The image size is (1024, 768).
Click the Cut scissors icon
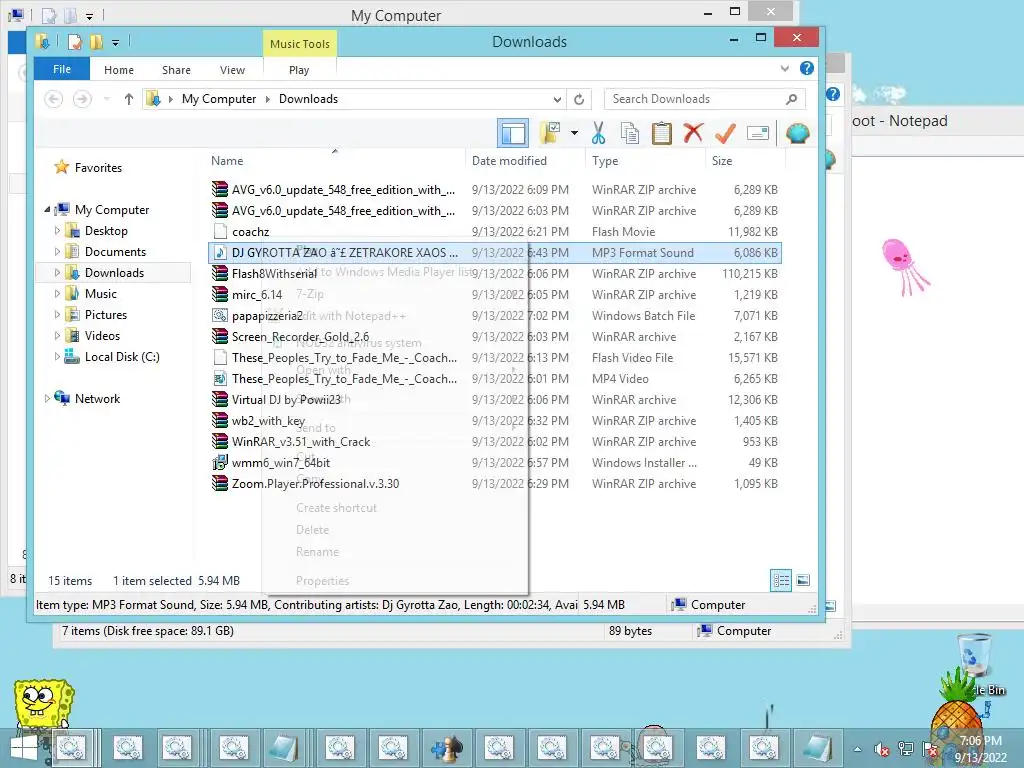598,133
